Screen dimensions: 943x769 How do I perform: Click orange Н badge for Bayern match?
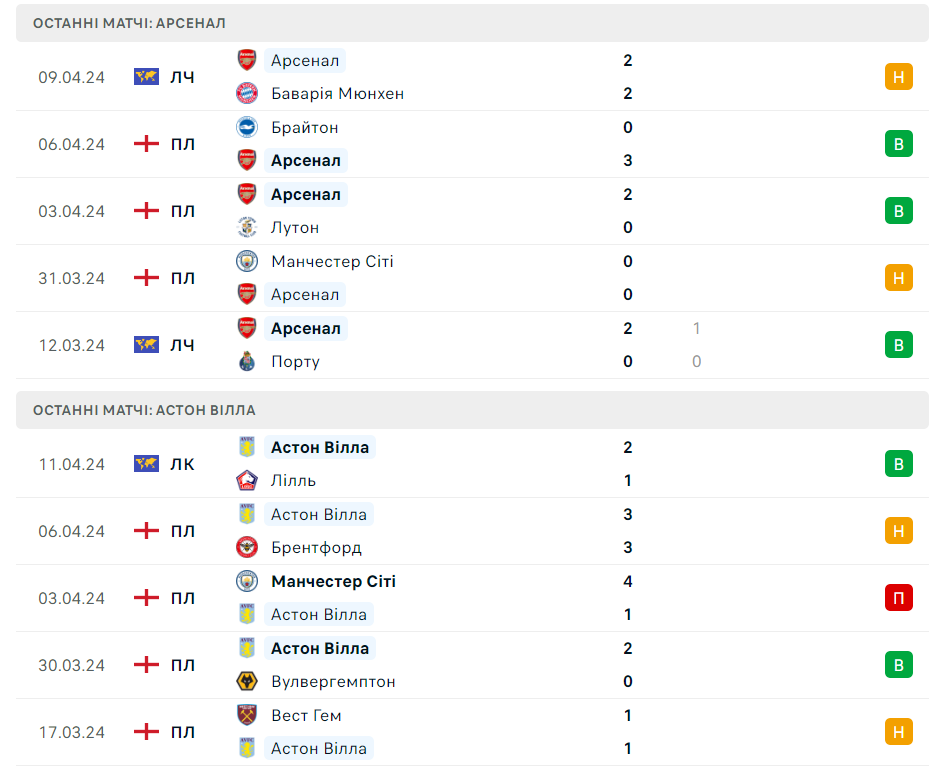898,77
